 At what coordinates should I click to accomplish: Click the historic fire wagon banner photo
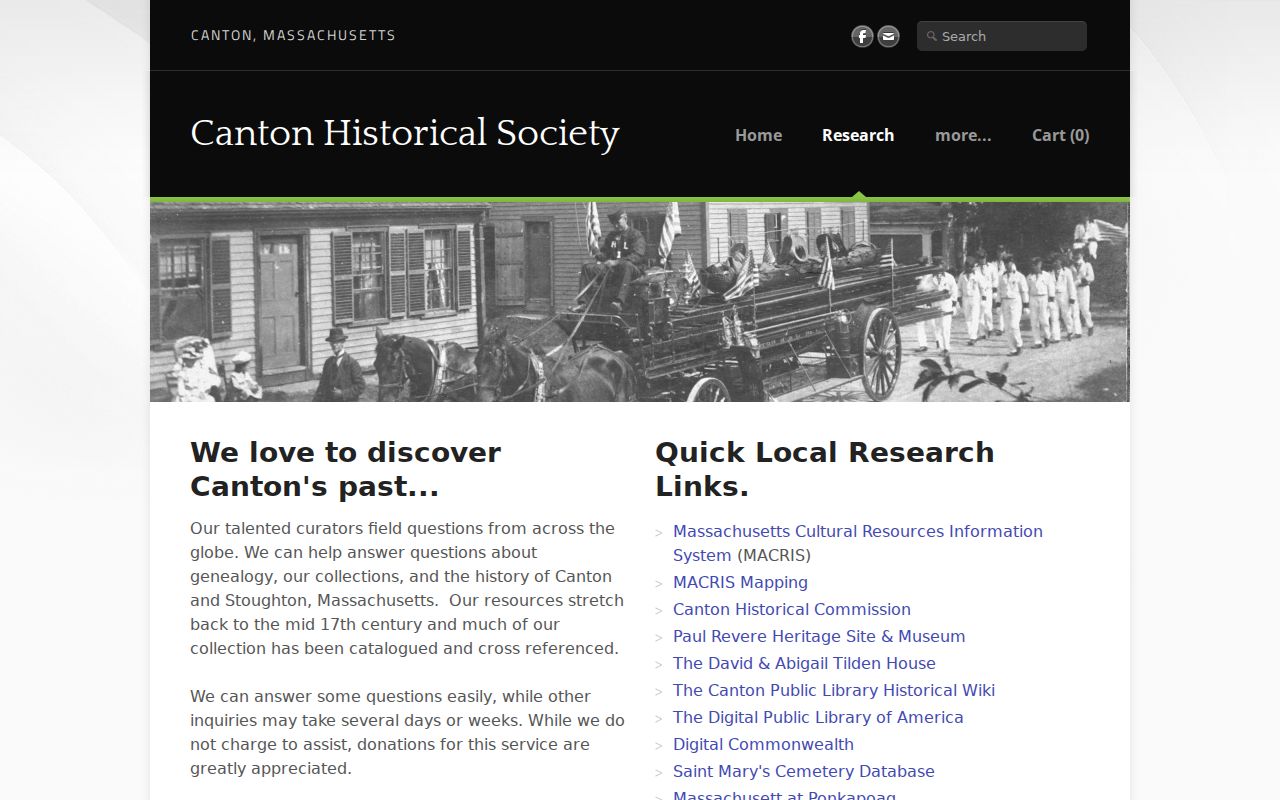coord(640,302)
